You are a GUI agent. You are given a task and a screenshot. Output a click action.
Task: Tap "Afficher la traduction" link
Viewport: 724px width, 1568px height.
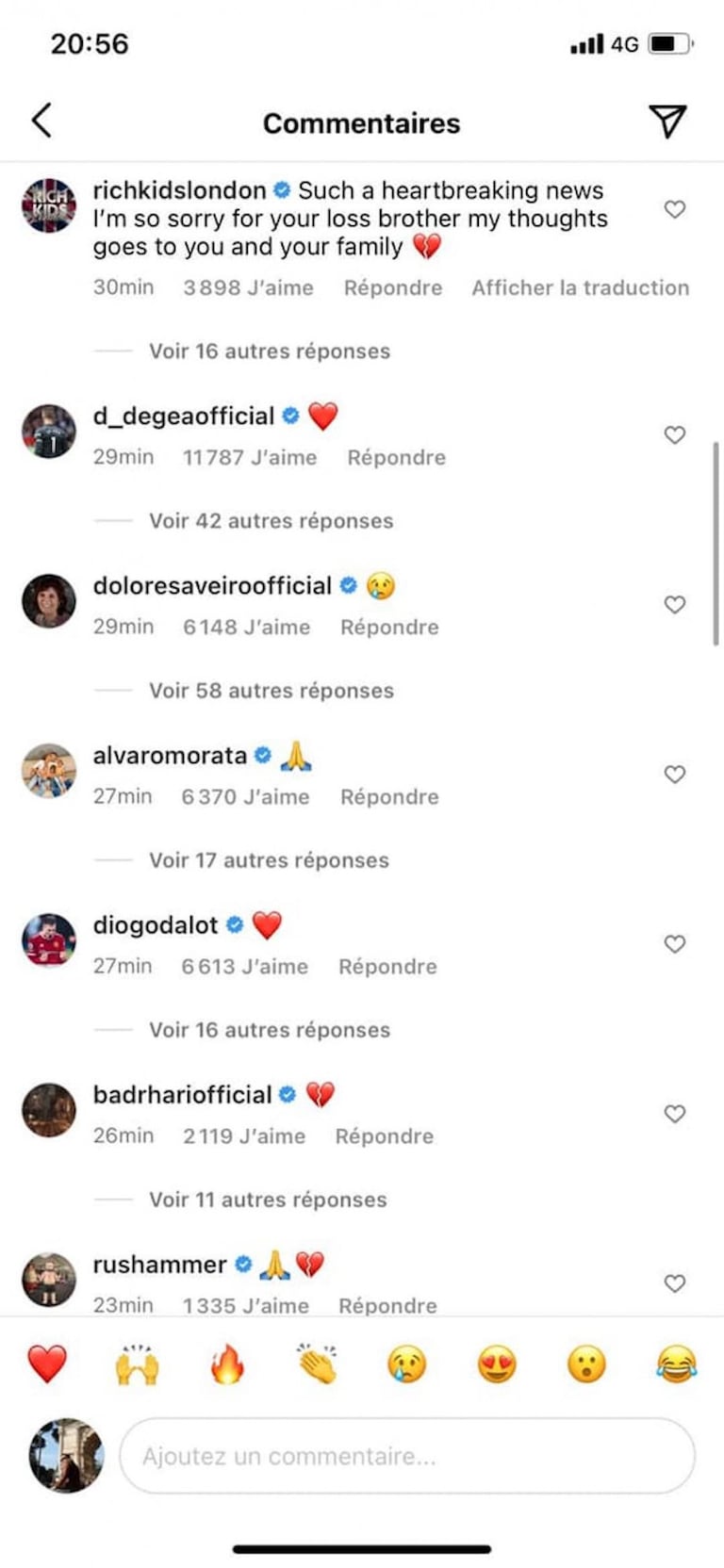click(580, 288)
